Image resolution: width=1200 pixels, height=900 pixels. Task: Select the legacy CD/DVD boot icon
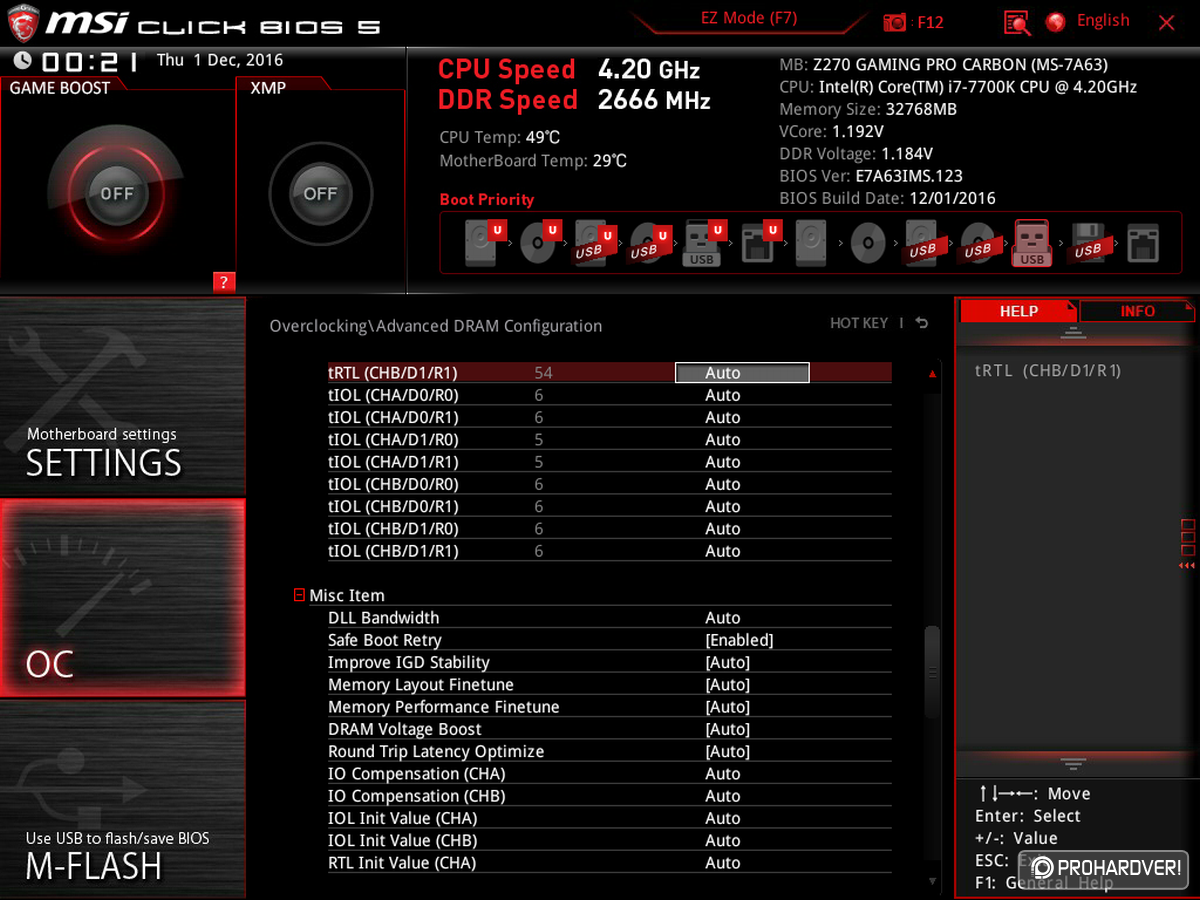click(x=867, y=243)
